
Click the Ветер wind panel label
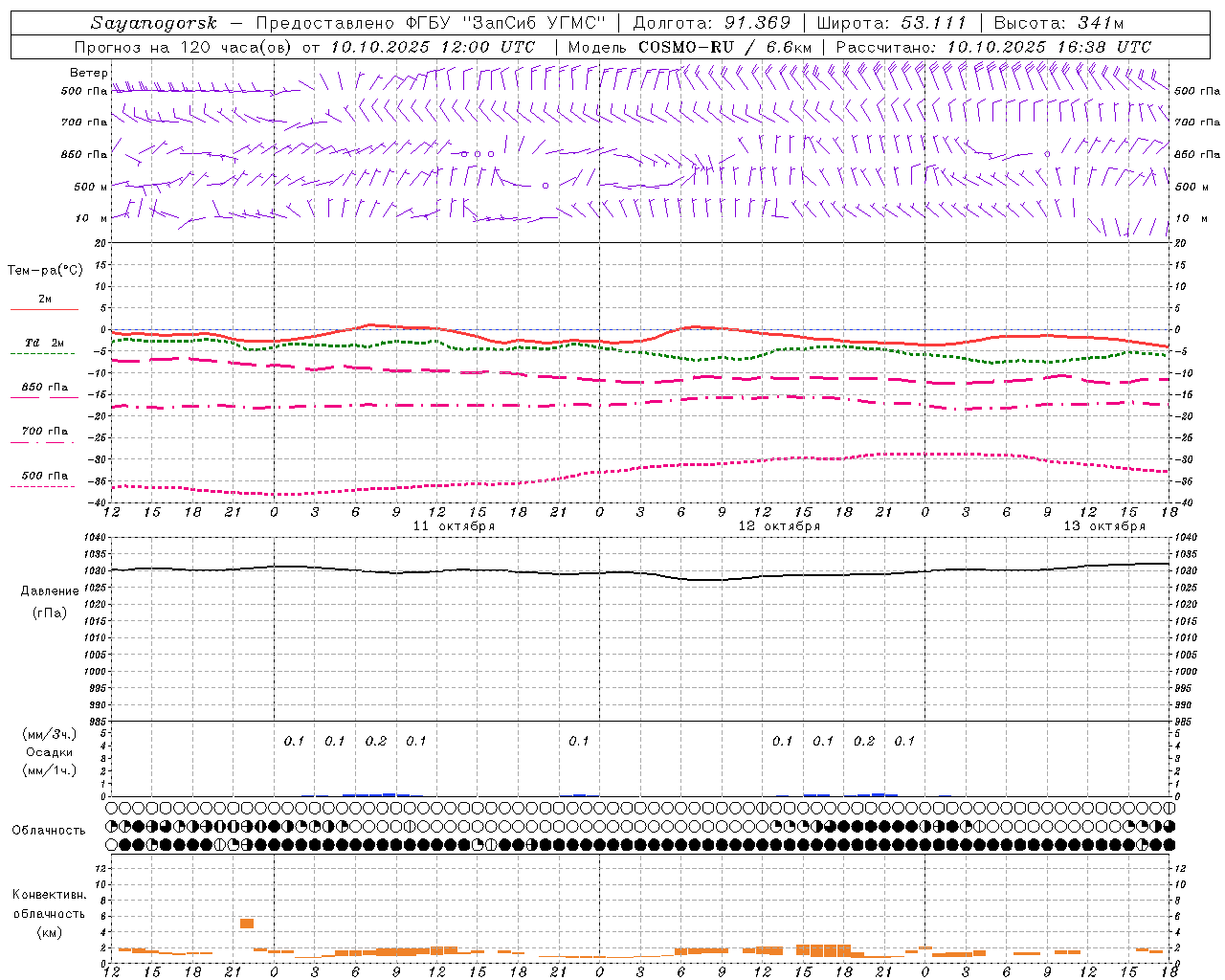89,73
